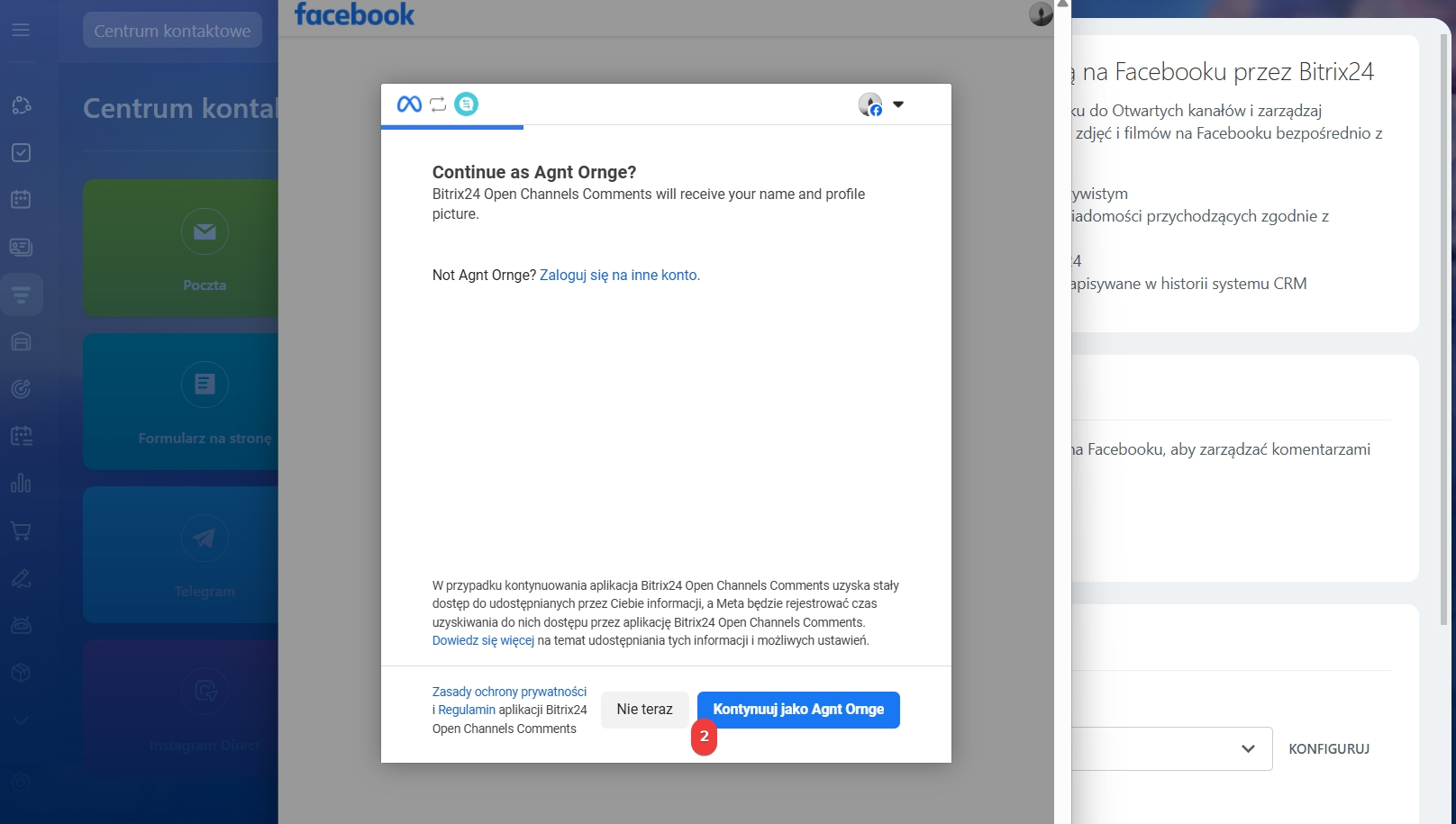Click the exchange arrows icon in dialog
Screen dimensions: 1456x824
coord(438,104)
